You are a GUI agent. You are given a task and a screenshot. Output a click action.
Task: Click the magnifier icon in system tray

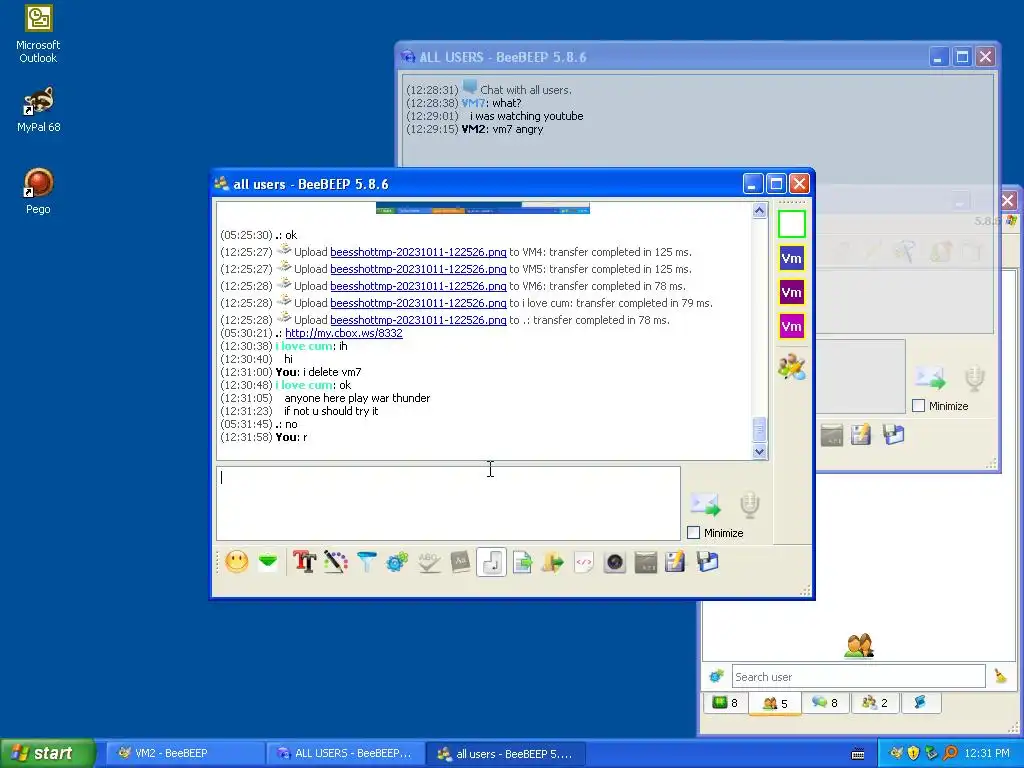(x=950, y=753)
